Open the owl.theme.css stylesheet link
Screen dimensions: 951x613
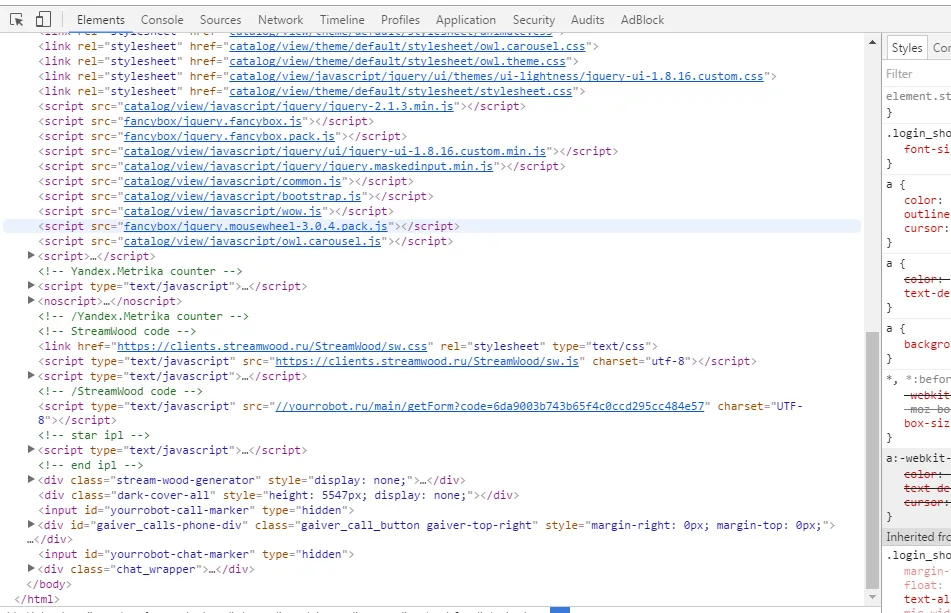click(397, 61)
